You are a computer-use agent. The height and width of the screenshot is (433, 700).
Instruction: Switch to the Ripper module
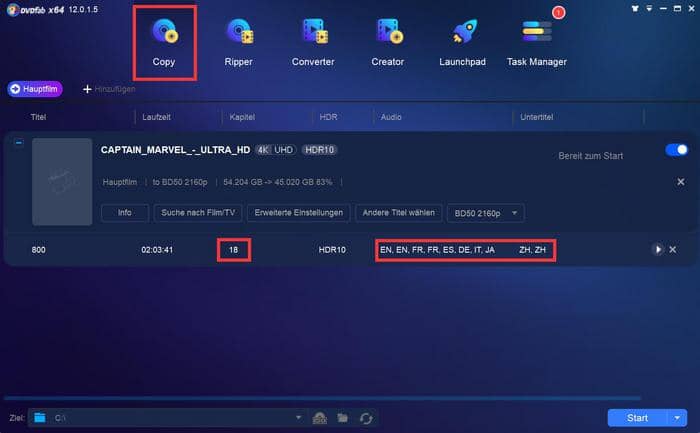click(238, 43)
